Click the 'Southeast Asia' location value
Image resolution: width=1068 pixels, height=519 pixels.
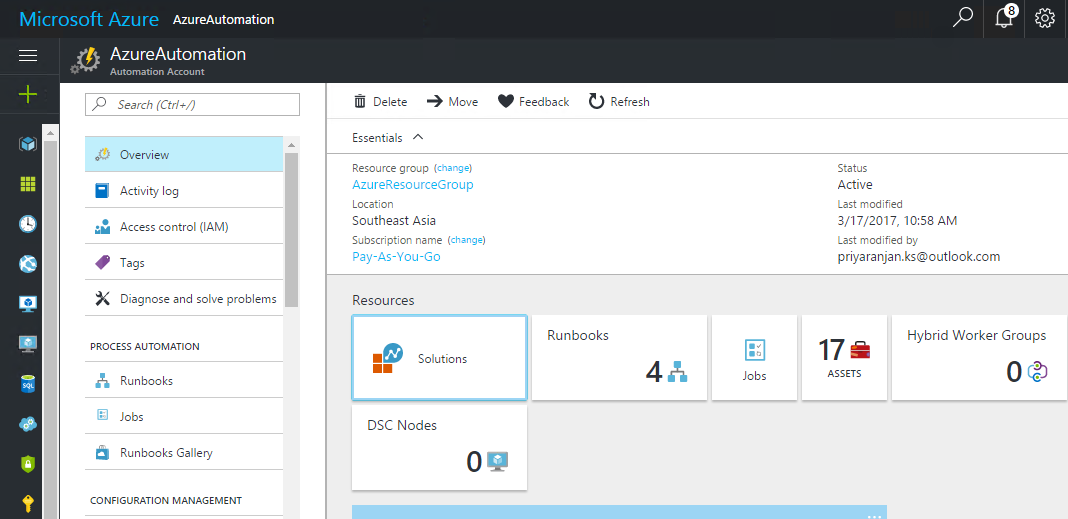coord(394,221)
